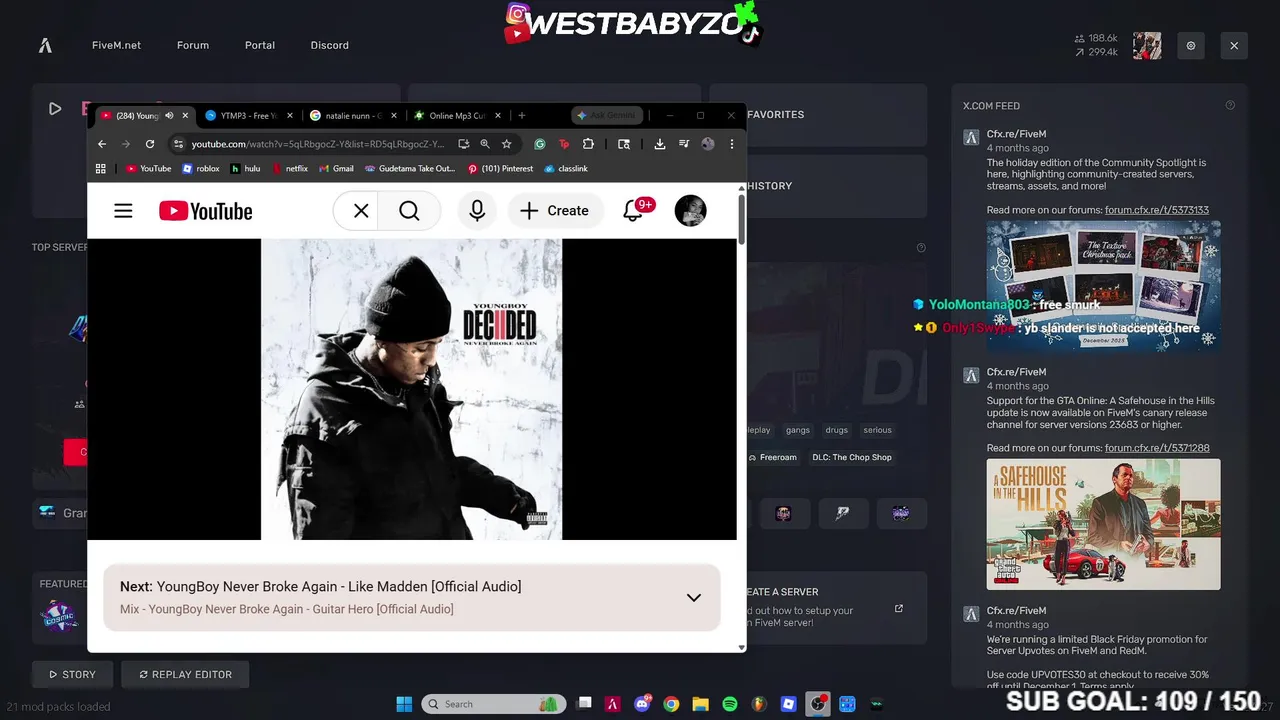Open the YouTube hamburger guide menu
The height and width of the screenshot is (720, 1280).
[x=123, y=211]
